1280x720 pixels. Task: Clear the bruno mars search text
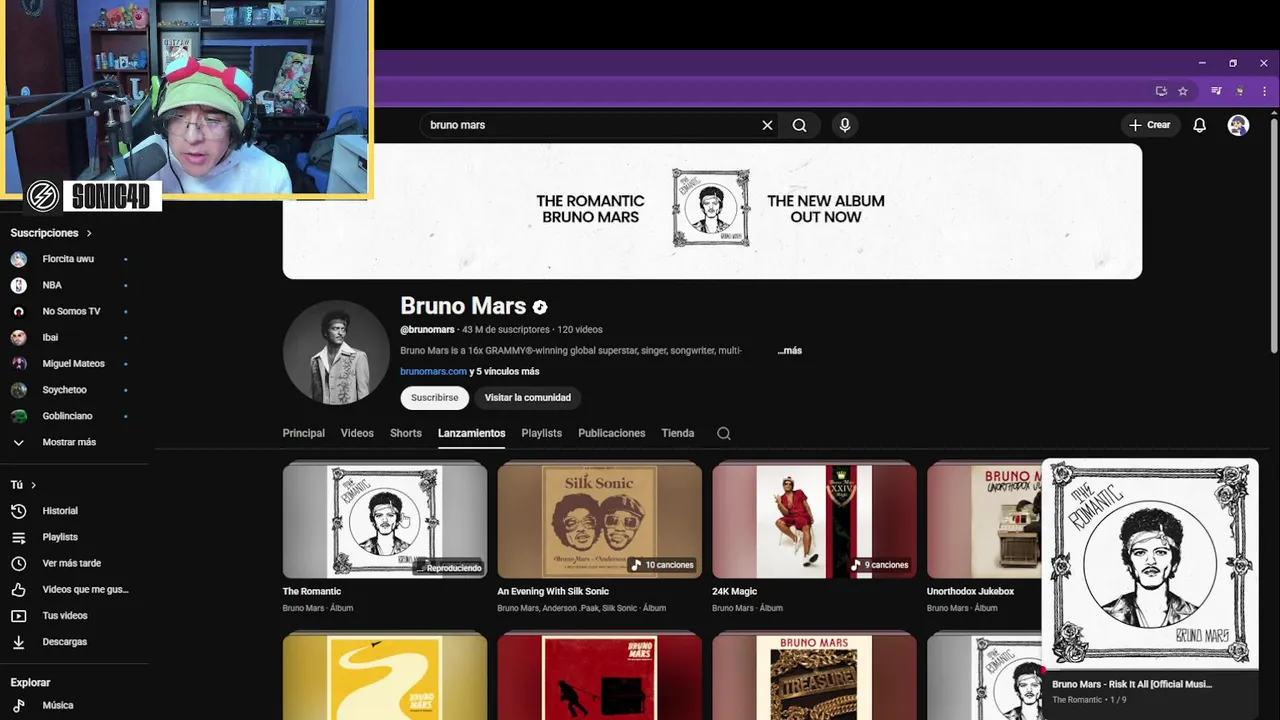767,125
